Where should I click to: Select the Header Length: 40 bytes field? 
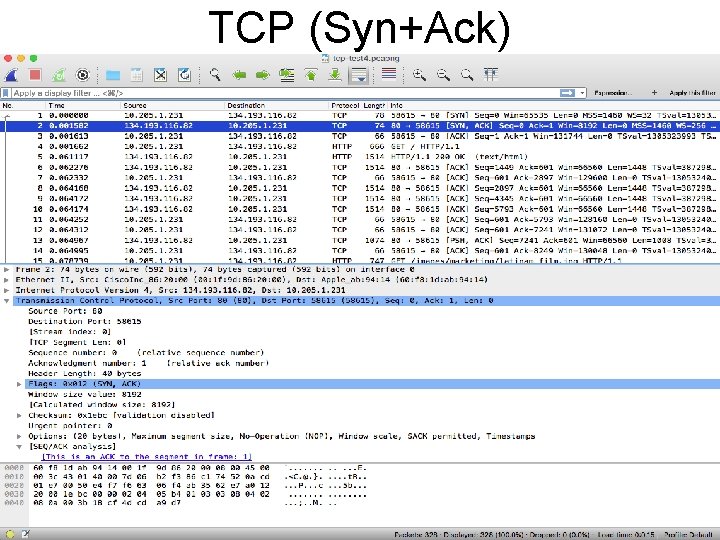[x=84, y=374]
